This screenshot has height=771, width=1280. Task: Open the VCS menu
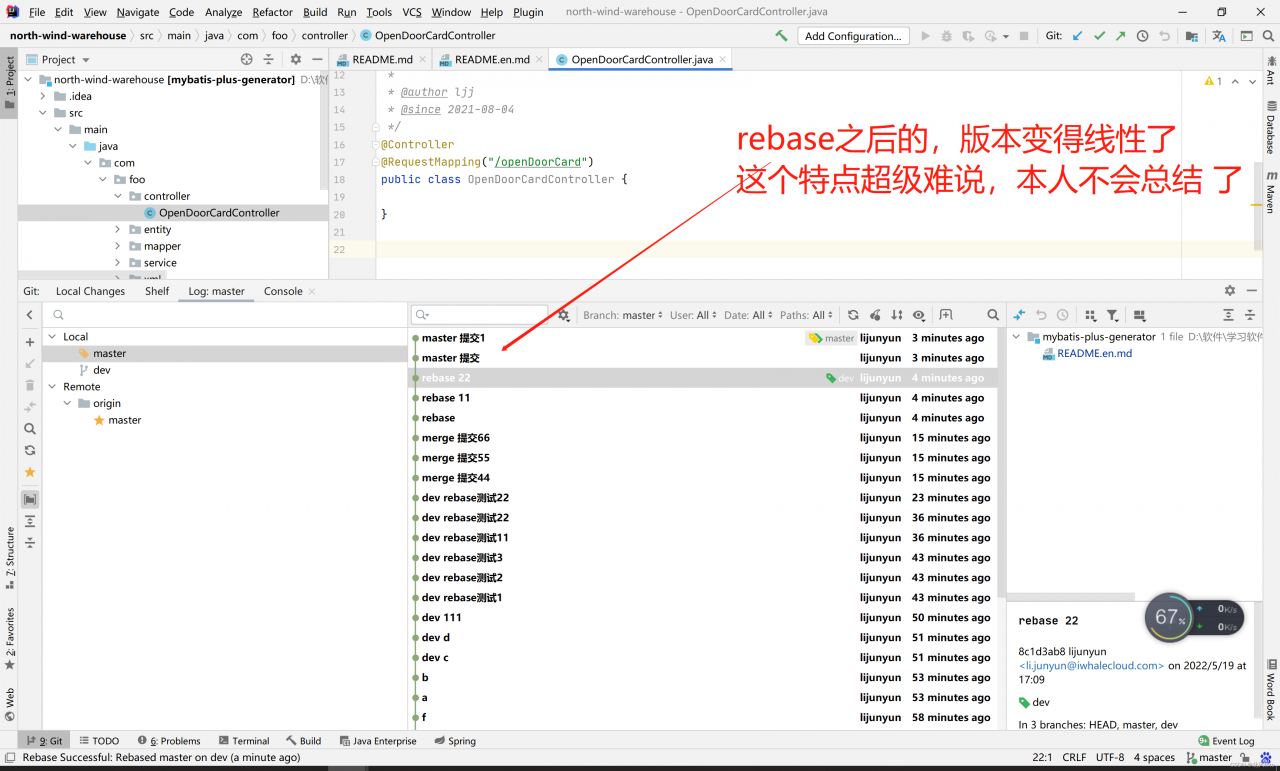412,12
